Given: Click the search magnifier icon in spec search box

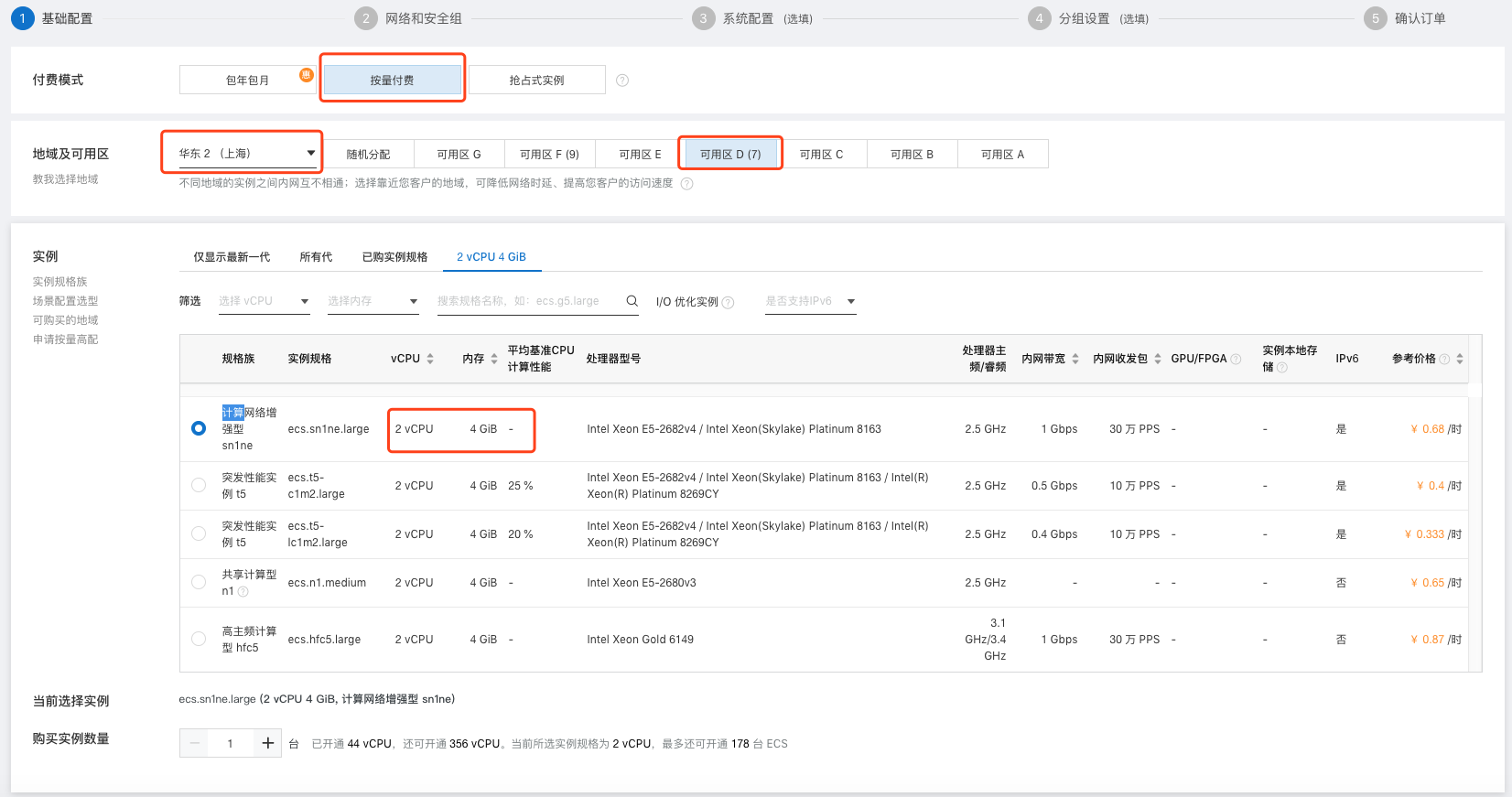Looking at the screenshot, I should (632, 301).
